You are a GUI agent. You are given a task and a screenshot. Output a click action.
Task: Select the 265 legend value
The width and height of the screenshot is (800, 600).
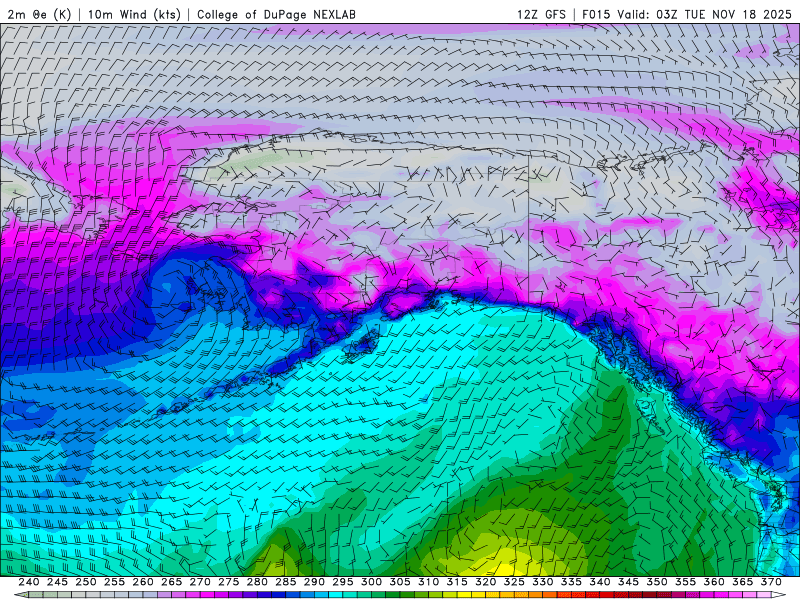(x=171, y=582)
